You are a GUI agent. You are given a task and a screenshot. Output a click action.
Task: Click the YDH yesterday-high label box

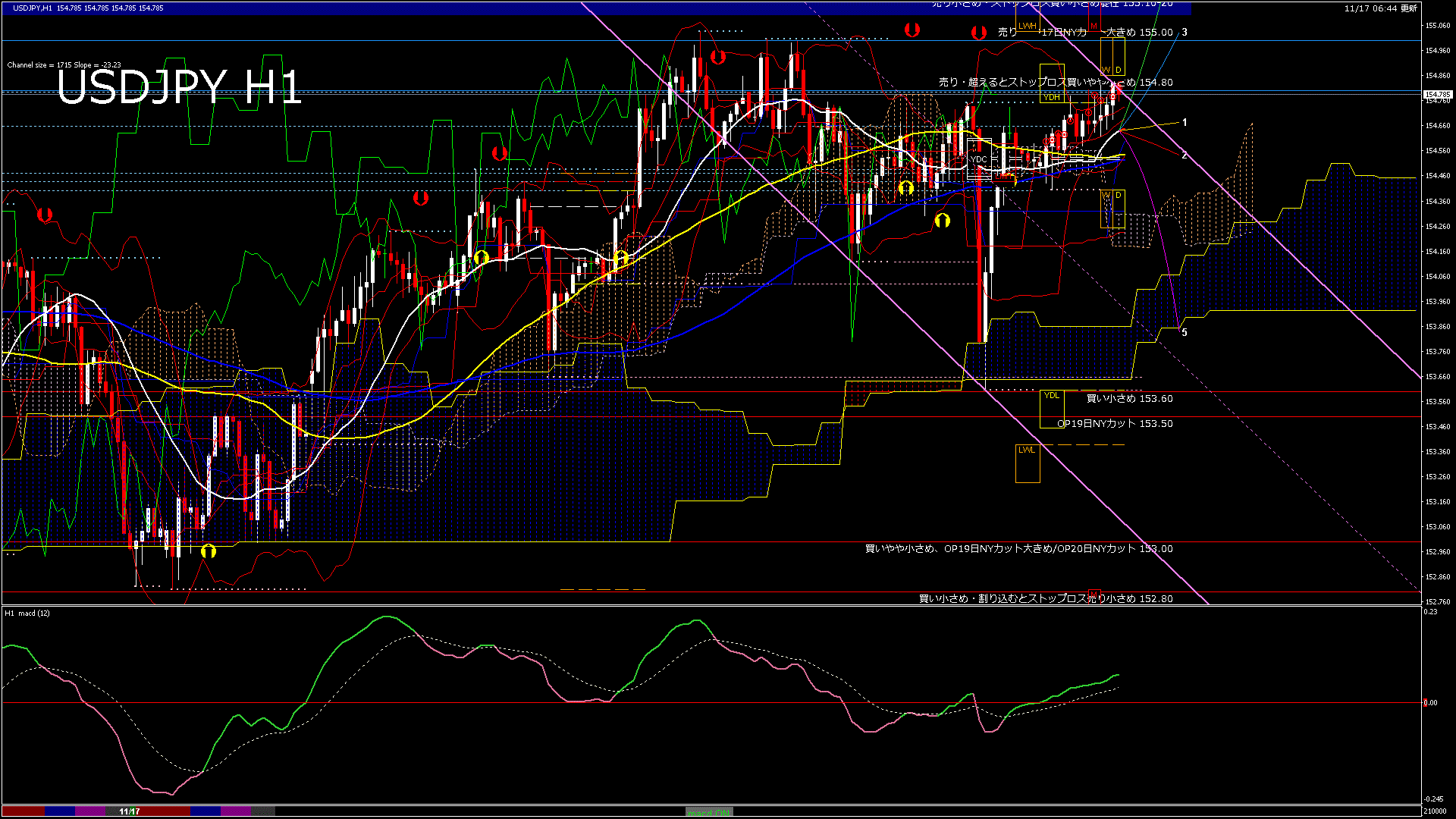(x=1052, y=98)
